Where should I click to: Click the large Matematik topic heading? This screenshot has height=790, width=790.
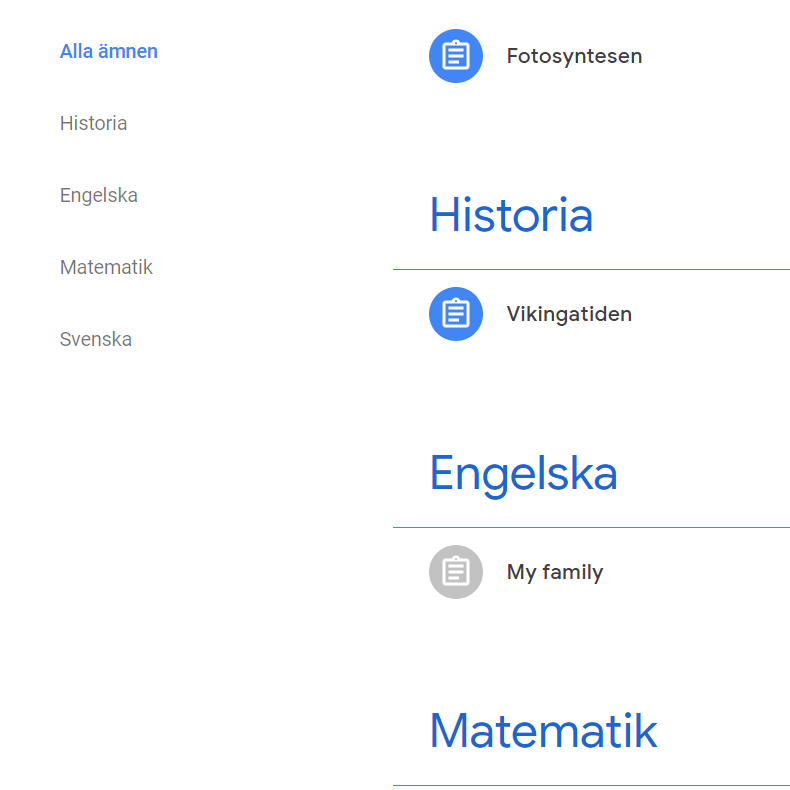click(543, 731)
